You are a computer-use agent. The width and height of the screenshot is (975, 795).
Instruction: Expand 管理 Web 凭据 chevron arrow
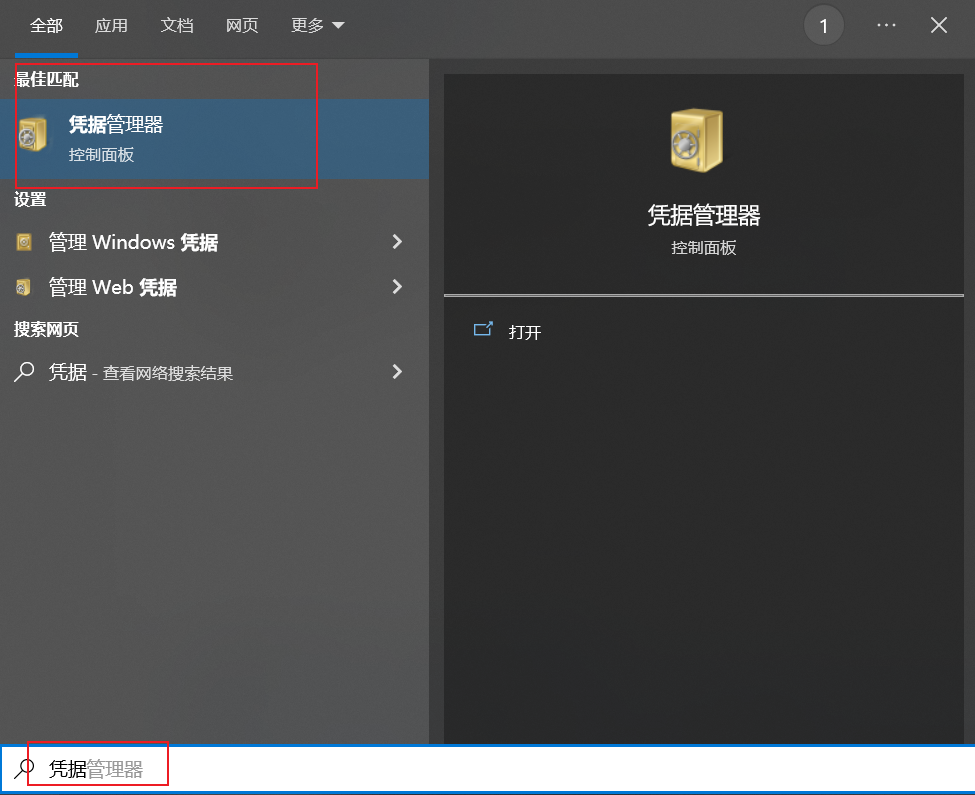click(397, 287)
